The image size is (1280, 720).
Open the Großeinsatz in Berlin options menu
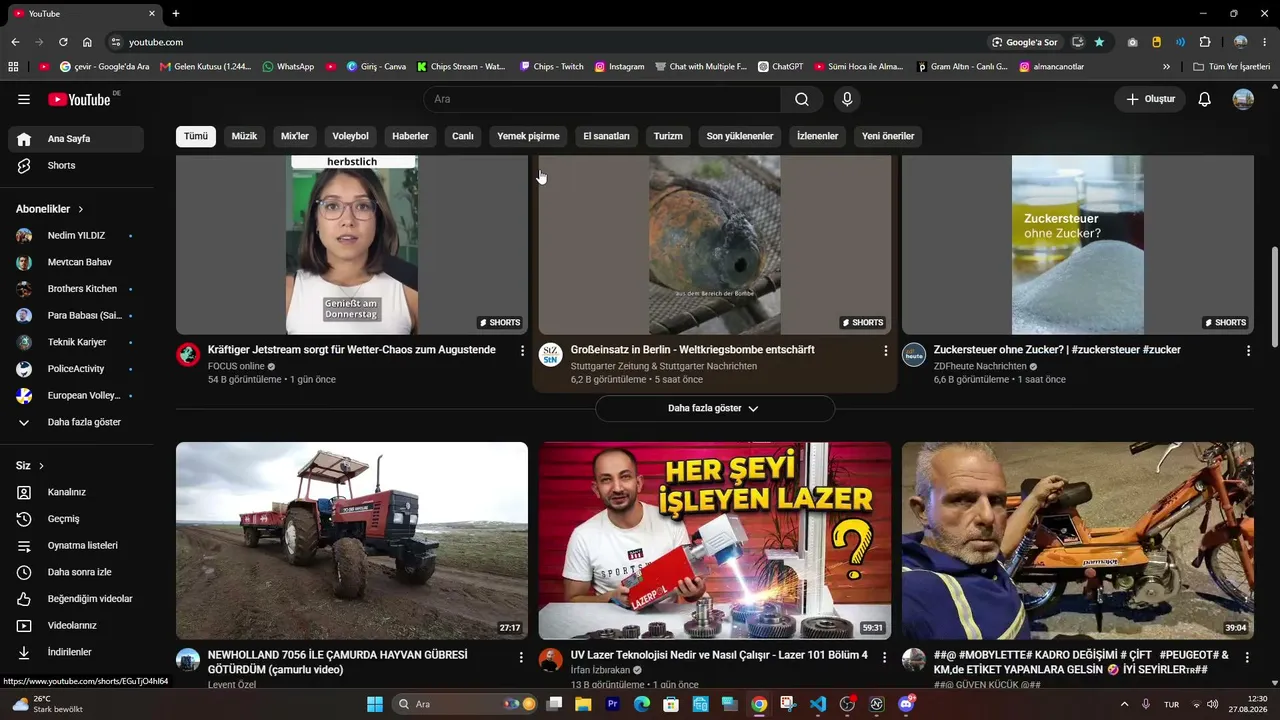(885, 351)
